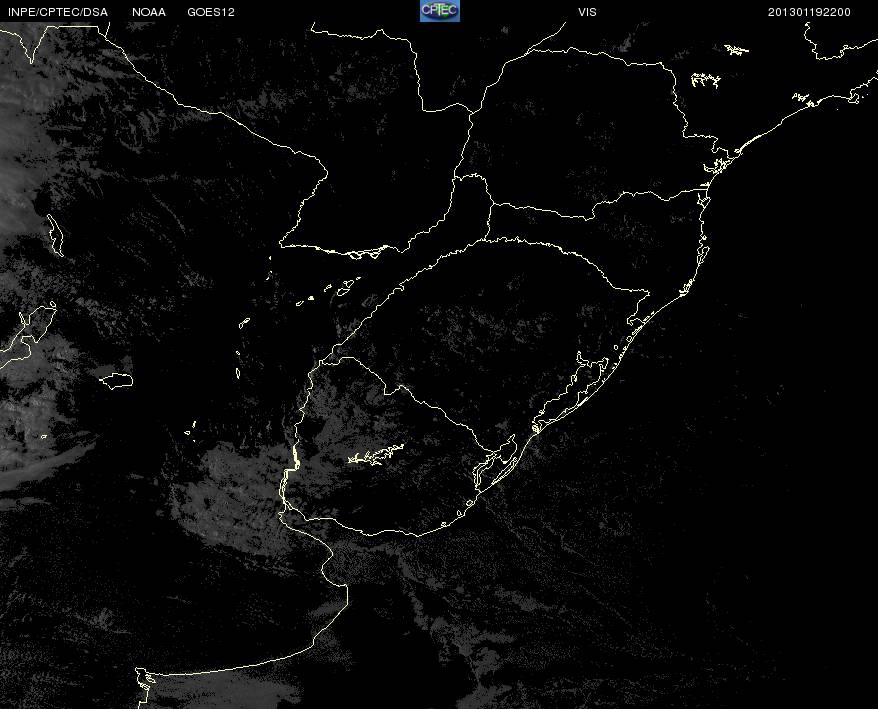Click the CPTEC logo in the header
The height and width of the screenshot is (709, 878).
[x=439, y=10]
